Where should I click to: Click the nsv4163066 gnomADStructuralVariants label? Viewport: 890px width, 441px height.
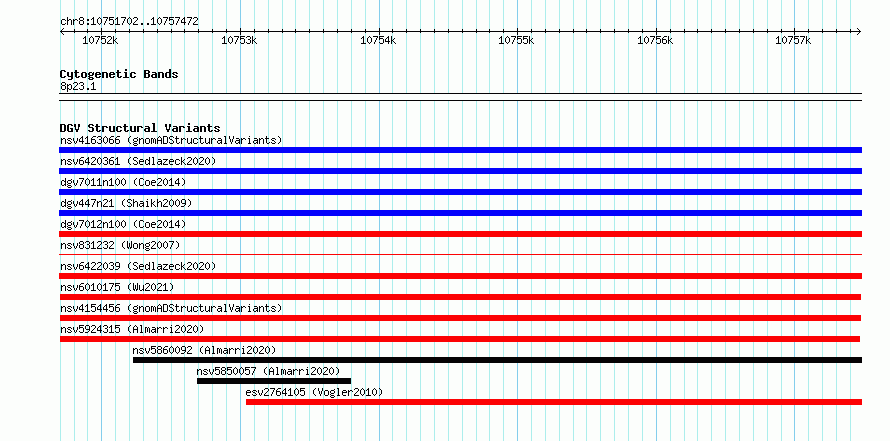pos(171,140)
